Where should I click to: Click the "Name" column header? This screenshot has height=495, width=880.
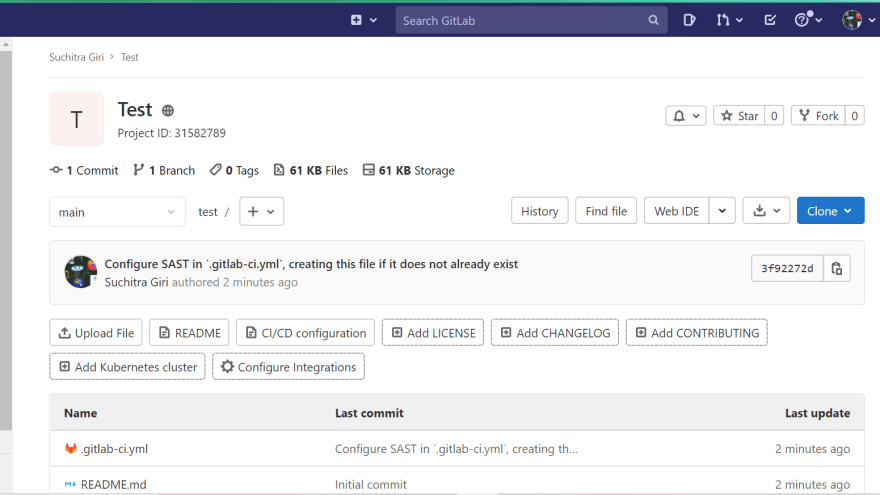pyautogui.click(x=80, y=413)
